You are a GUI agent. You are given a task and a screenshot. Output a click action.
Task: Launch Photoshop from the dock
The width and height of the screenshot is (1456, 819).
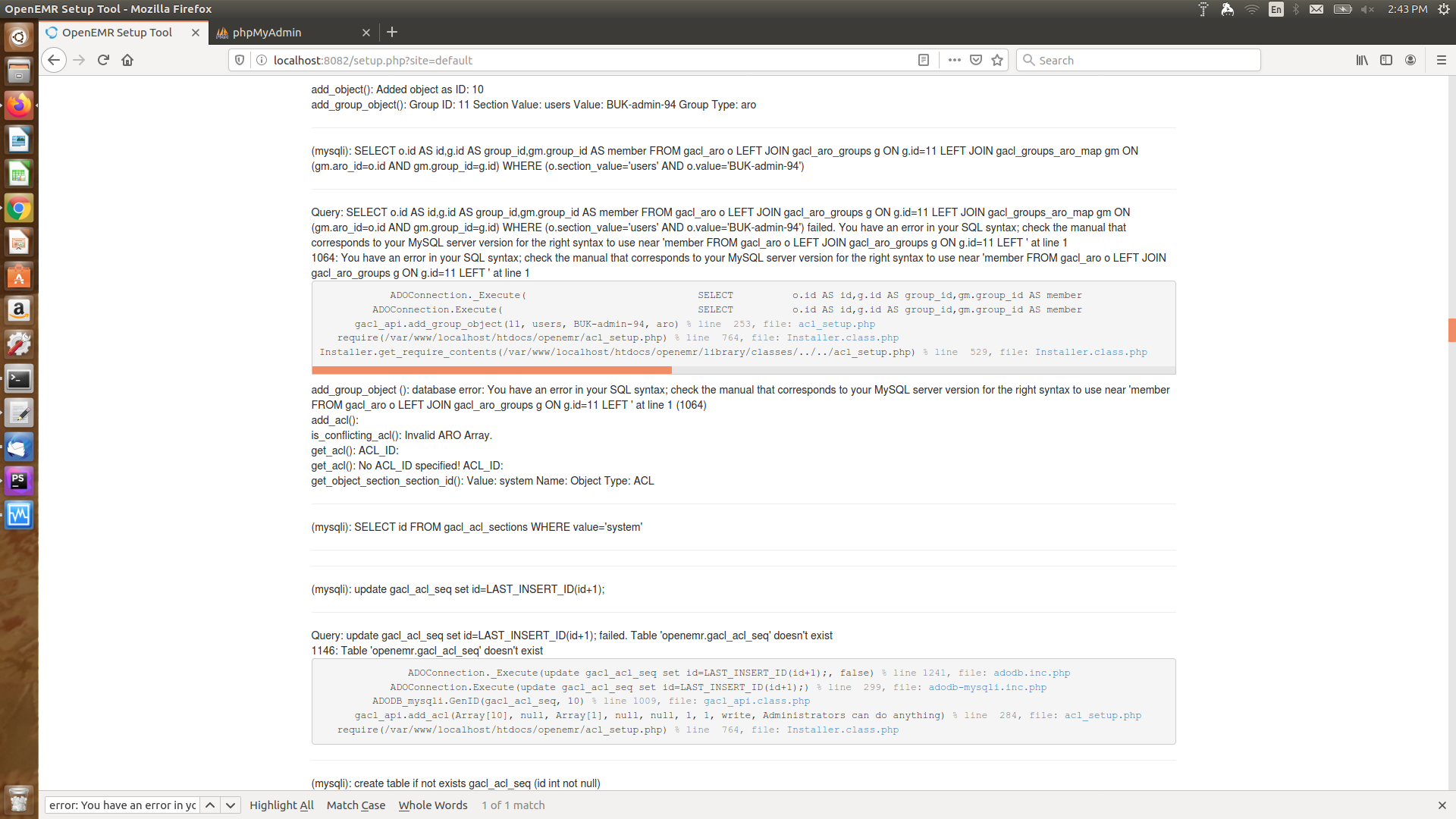19,480
